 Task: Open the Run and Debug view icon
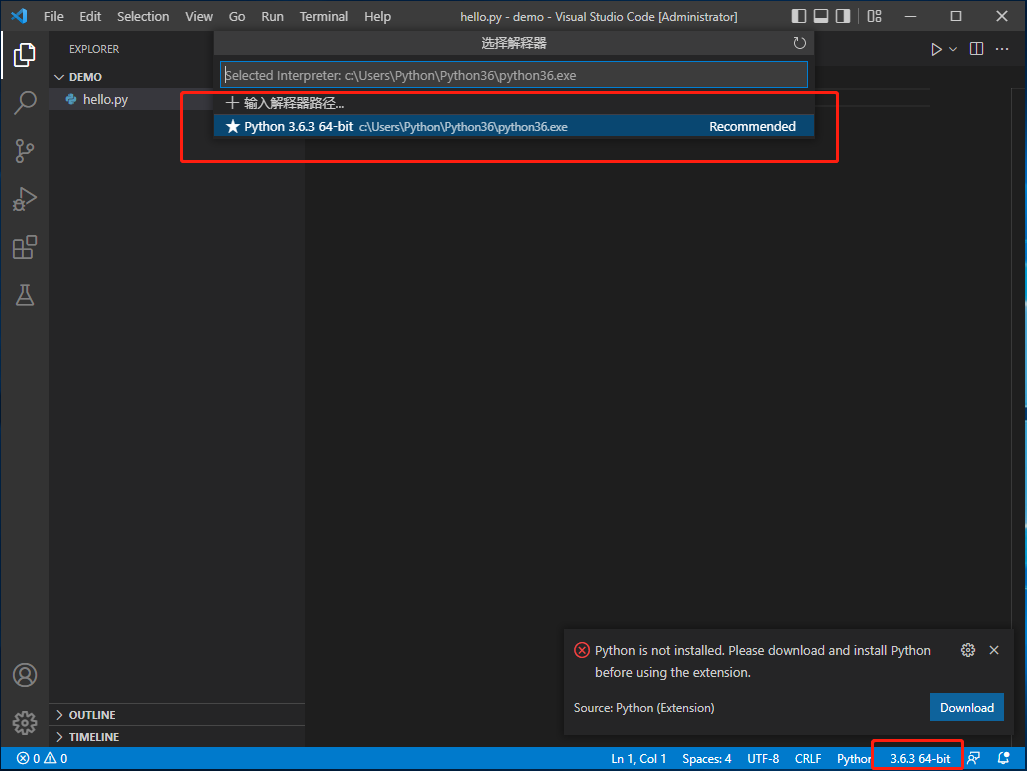(x=24, y=199)
